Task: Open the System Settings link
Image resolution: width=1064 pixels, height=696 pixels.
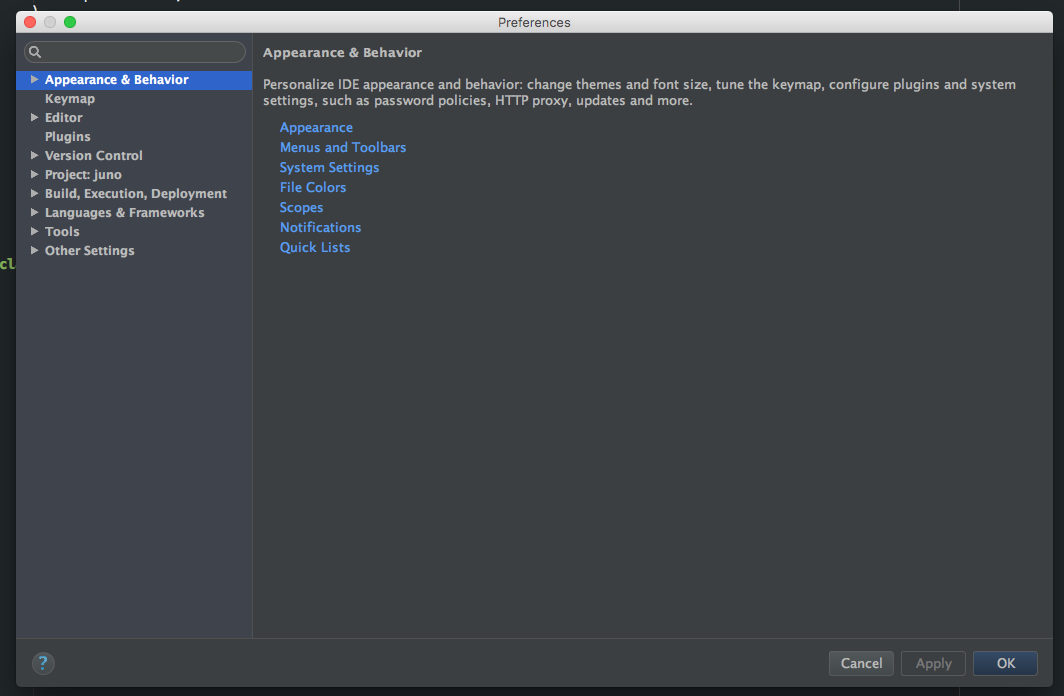Action: pos(329,168)
